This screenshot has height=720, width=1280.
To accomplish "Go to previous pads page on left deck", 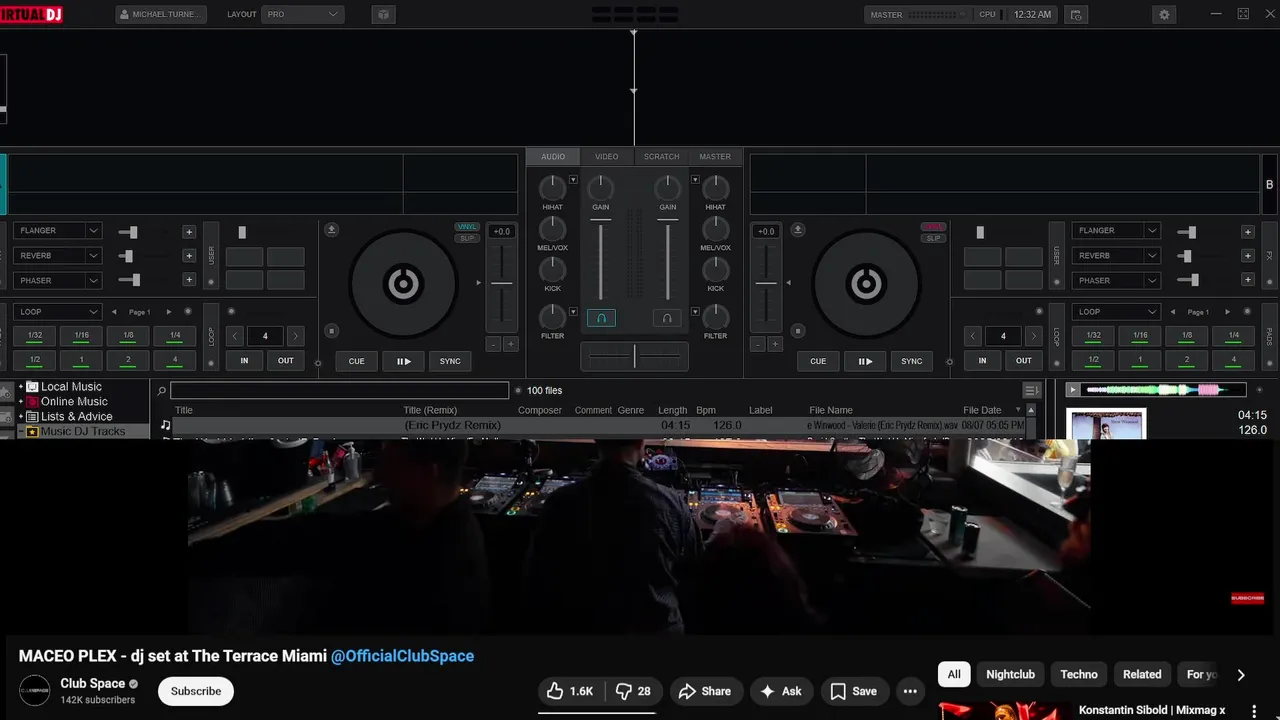I will tap(114, 312).
